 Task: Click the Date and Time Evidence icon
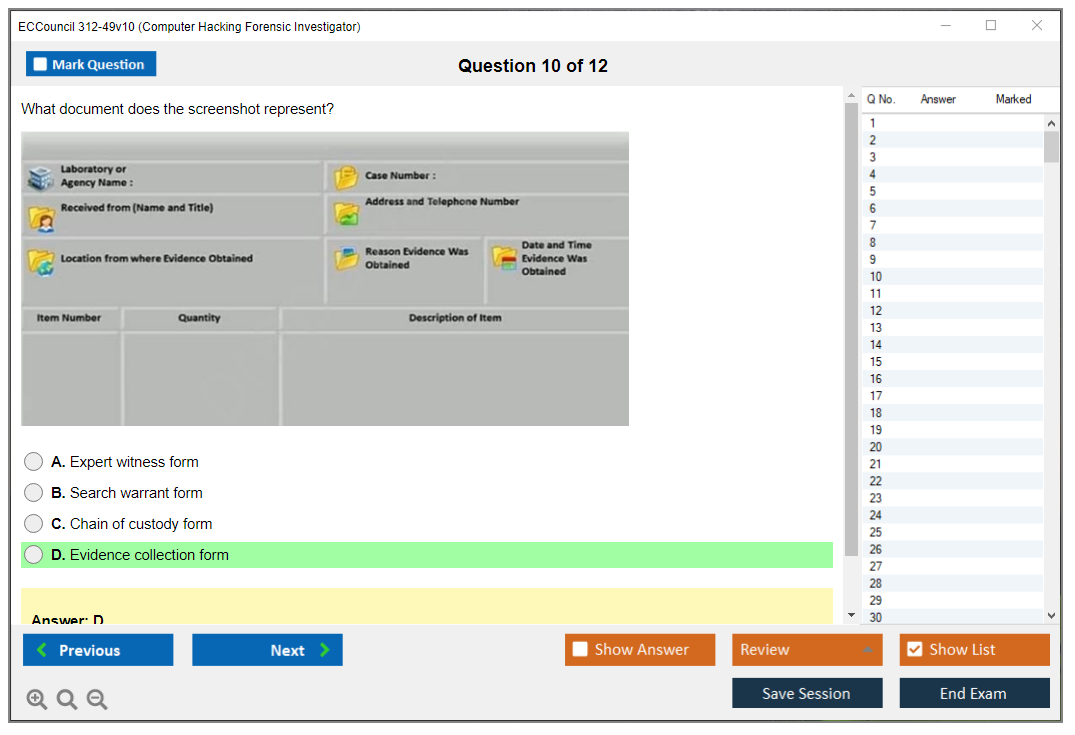[503, 258]
